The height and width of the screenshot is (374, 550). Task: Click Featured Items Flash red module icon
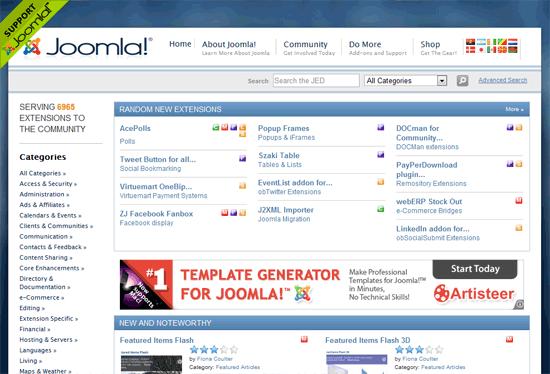pos(304,339)
